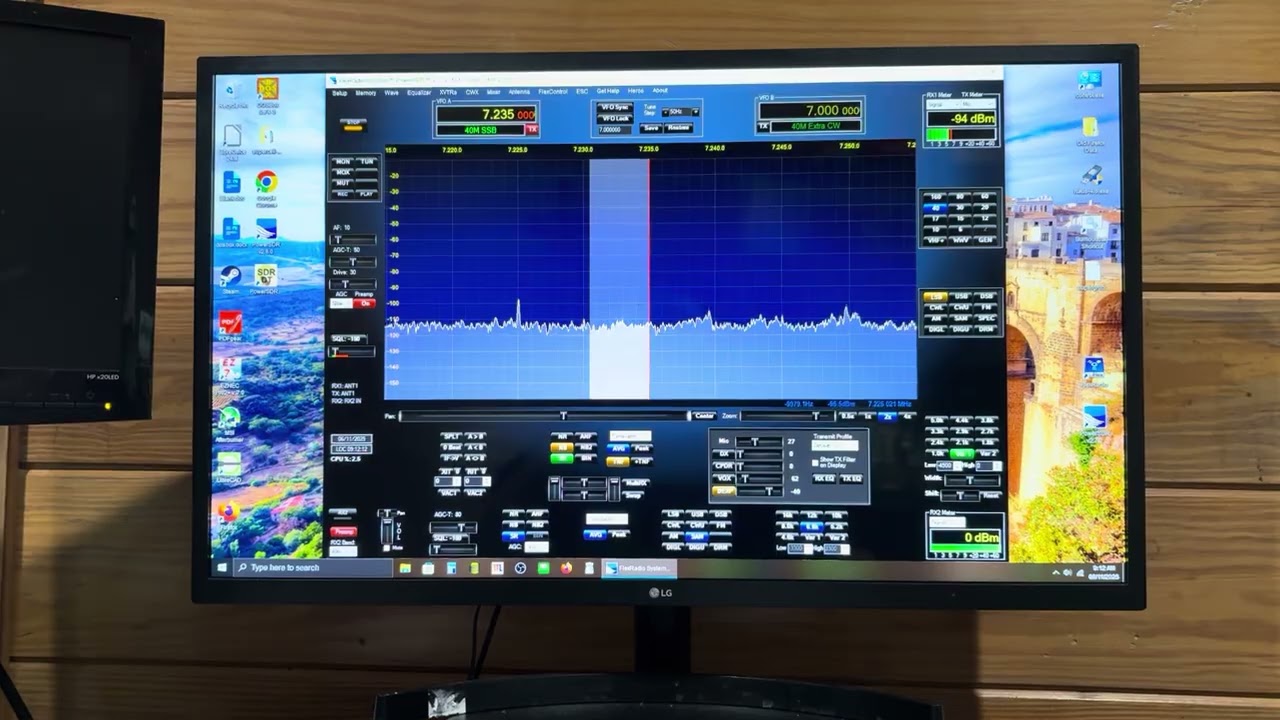The image size is (1280, 720).
Task: Click the Preamp button for RX2
Action: click(343, 532)
